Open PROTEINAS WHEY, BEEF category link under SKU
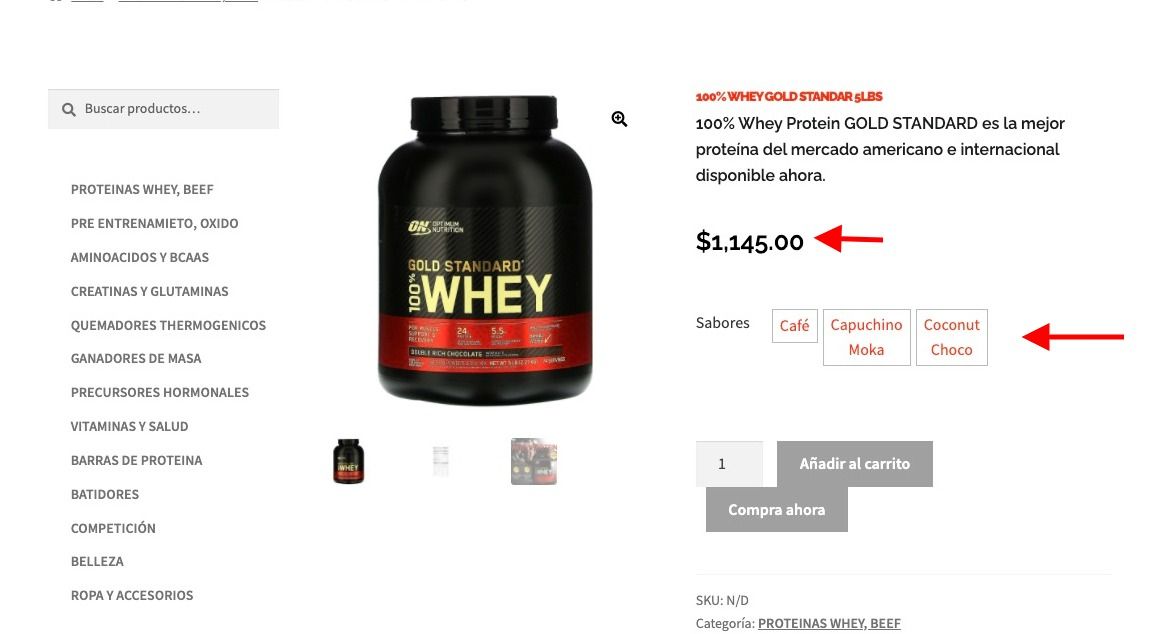 829,623
